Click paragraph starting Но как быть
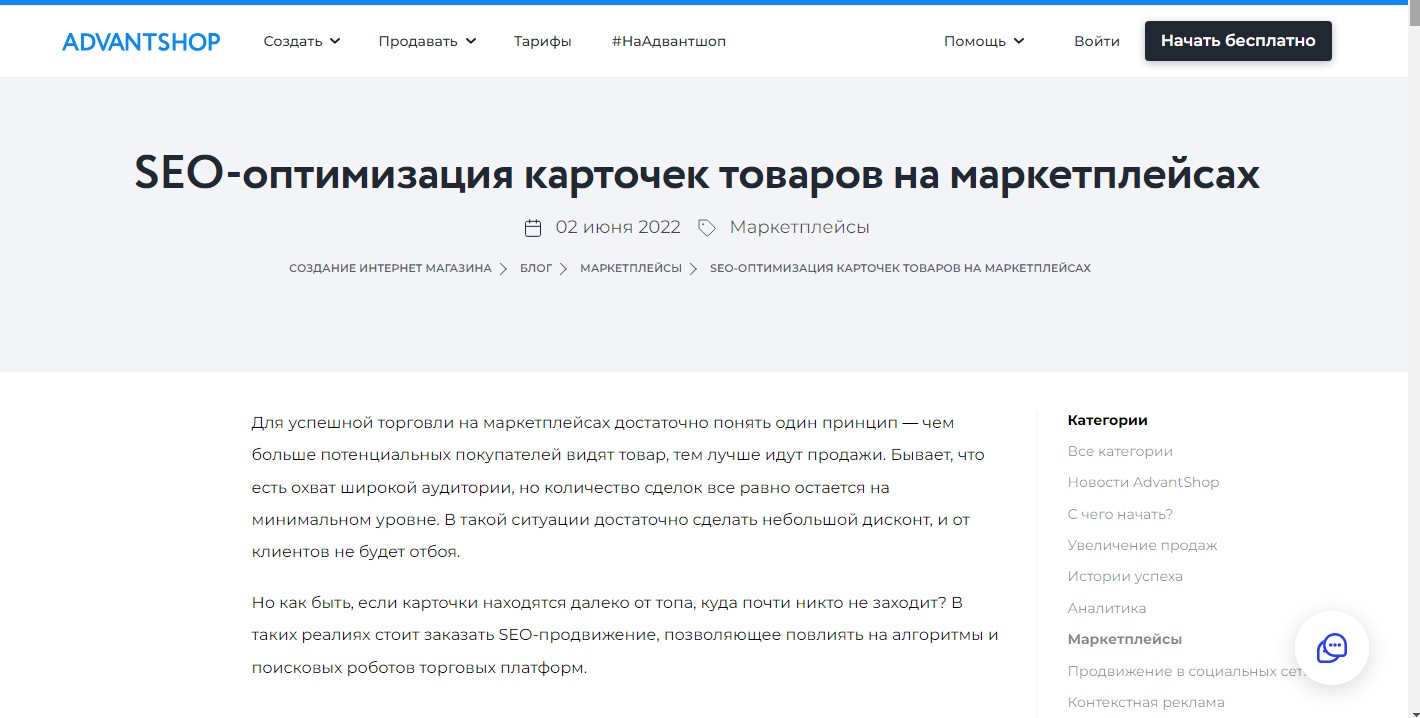Image resolution: width=1420 pixels, height=718 pixels. (625, 635)
